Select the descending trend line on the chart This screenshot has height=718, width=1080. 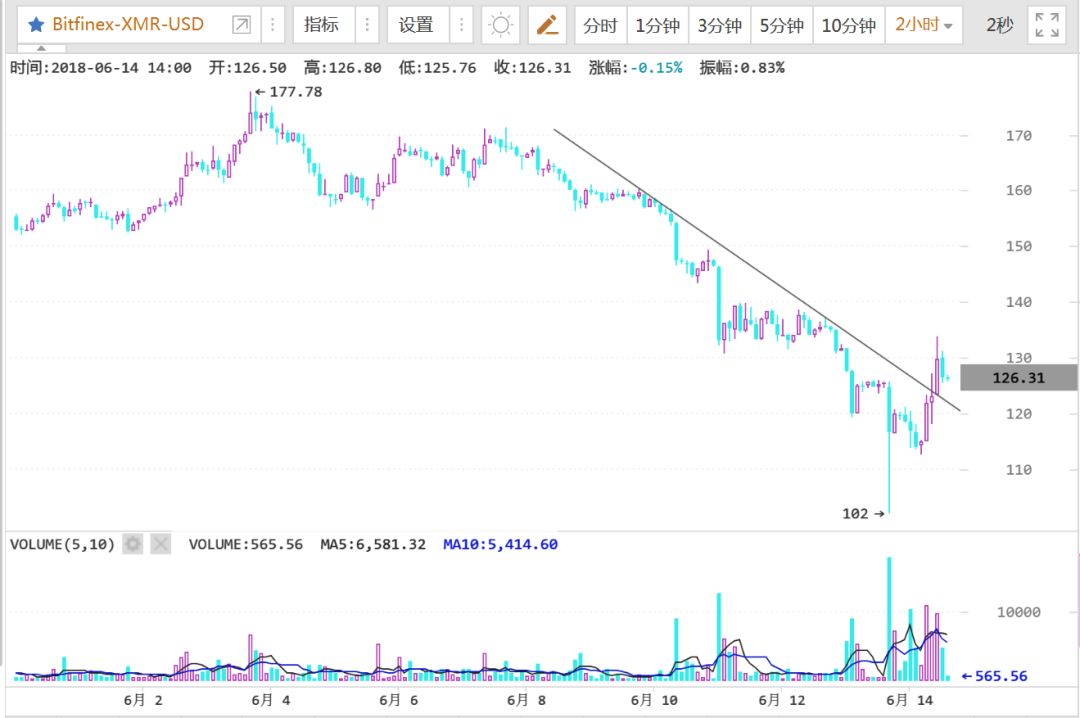point(756,269)
